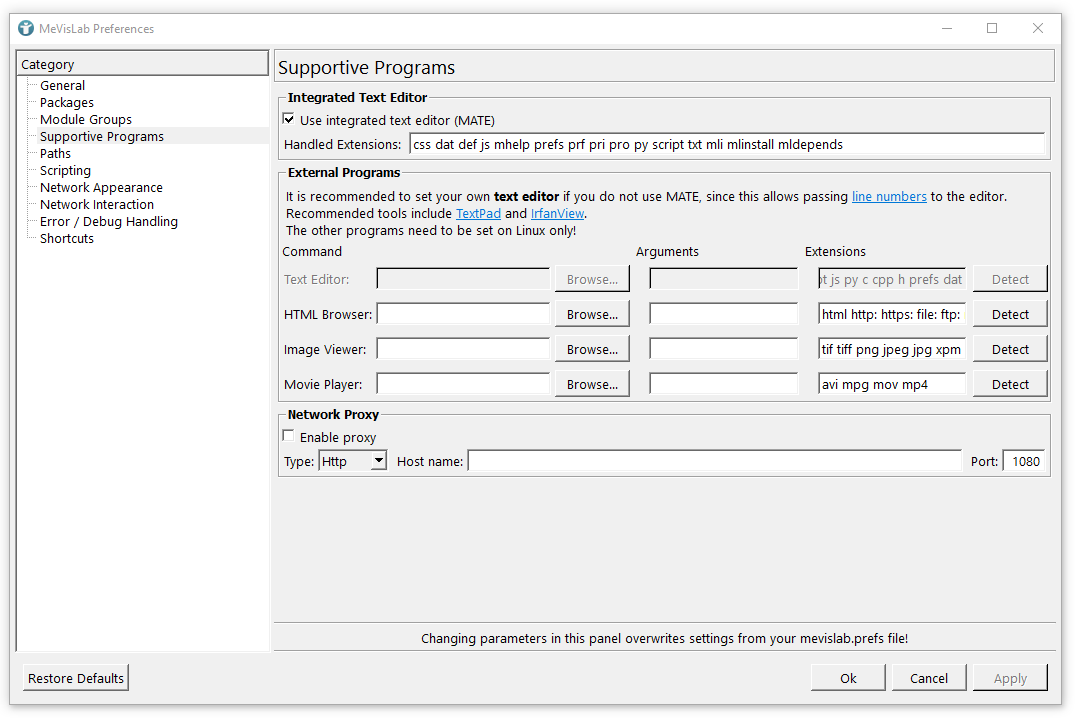Open Network Appearance settings
The width and height of the screenshot is (1084, 724).
[101, 188]
